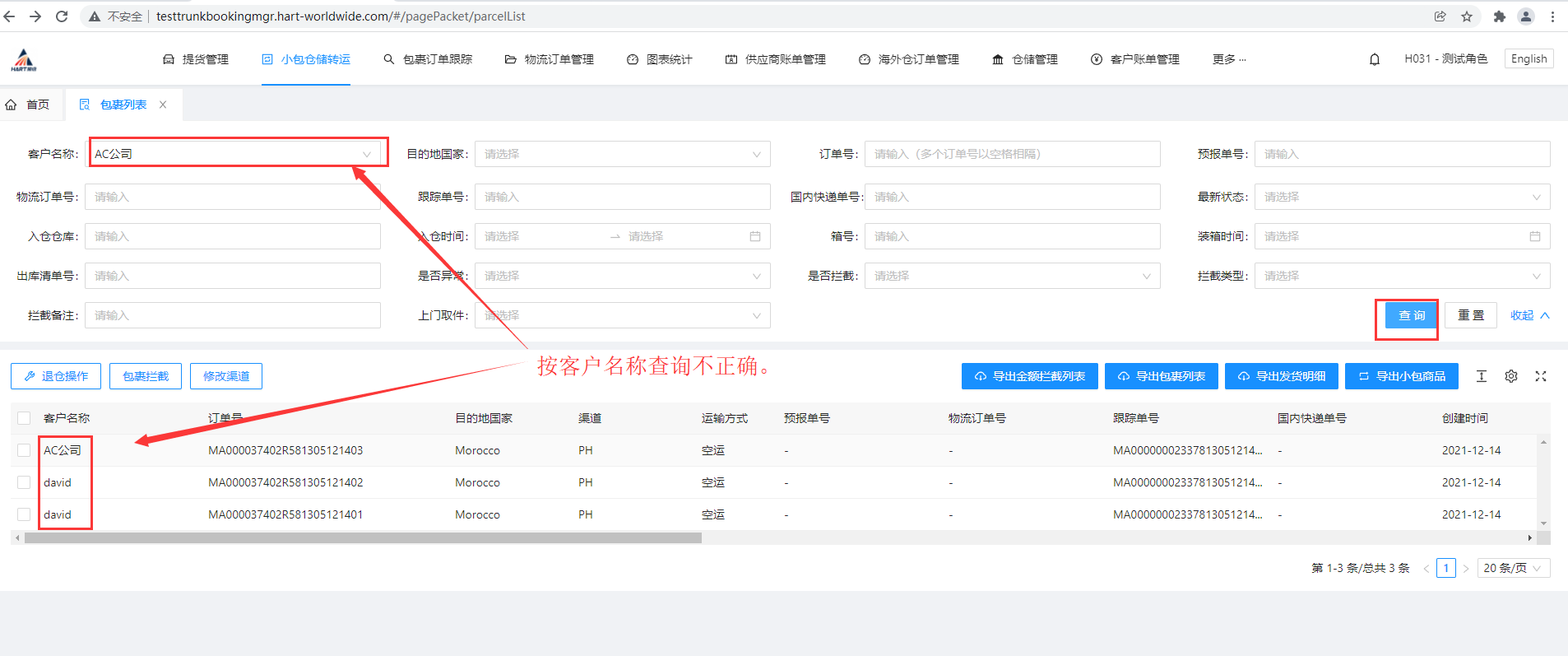Open the 20 条/页 page size selector
Screen dimensions: 1568x656
tap(1513, 568)
